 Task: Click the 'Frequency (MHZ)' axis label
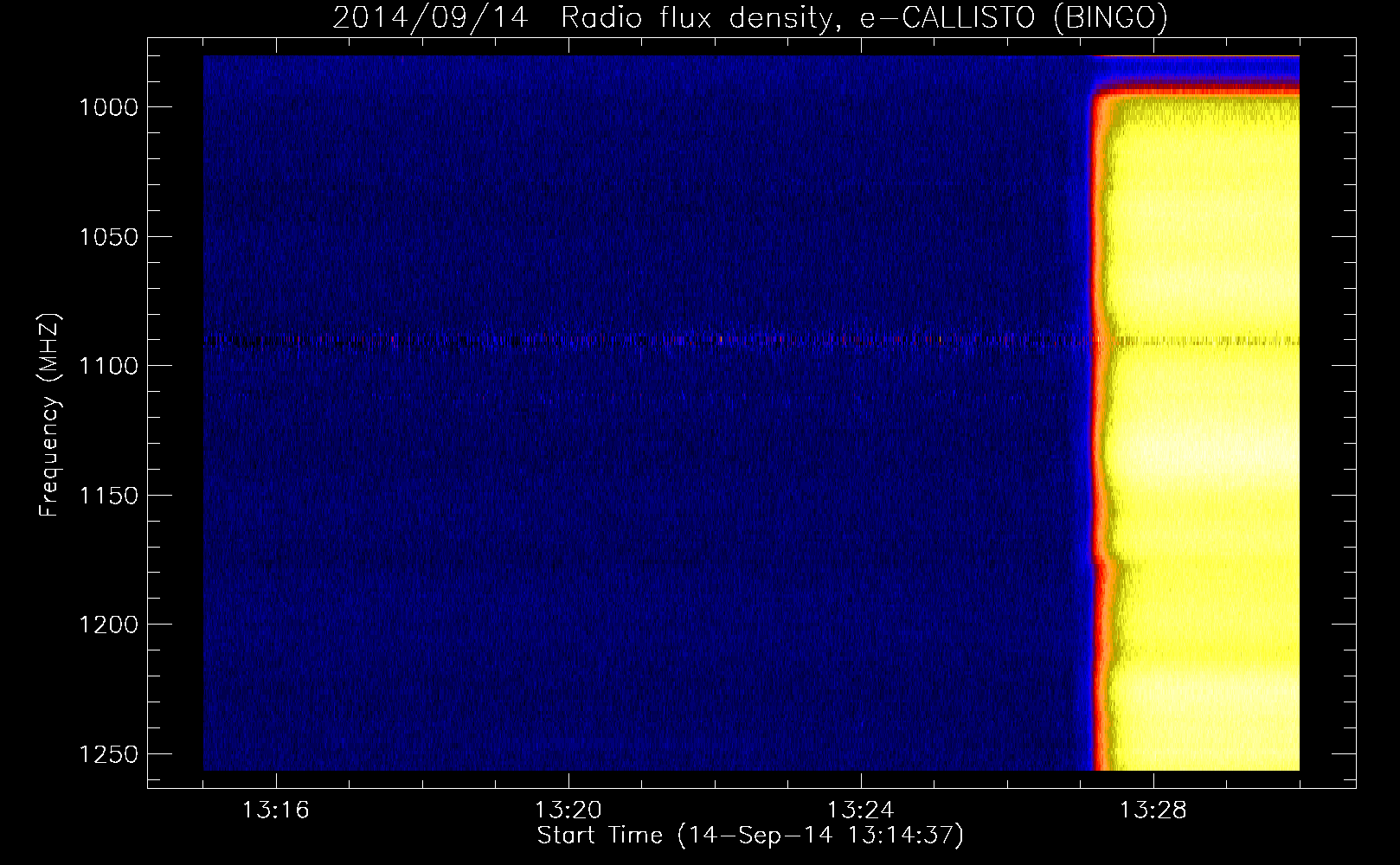[x=49, y=415]
